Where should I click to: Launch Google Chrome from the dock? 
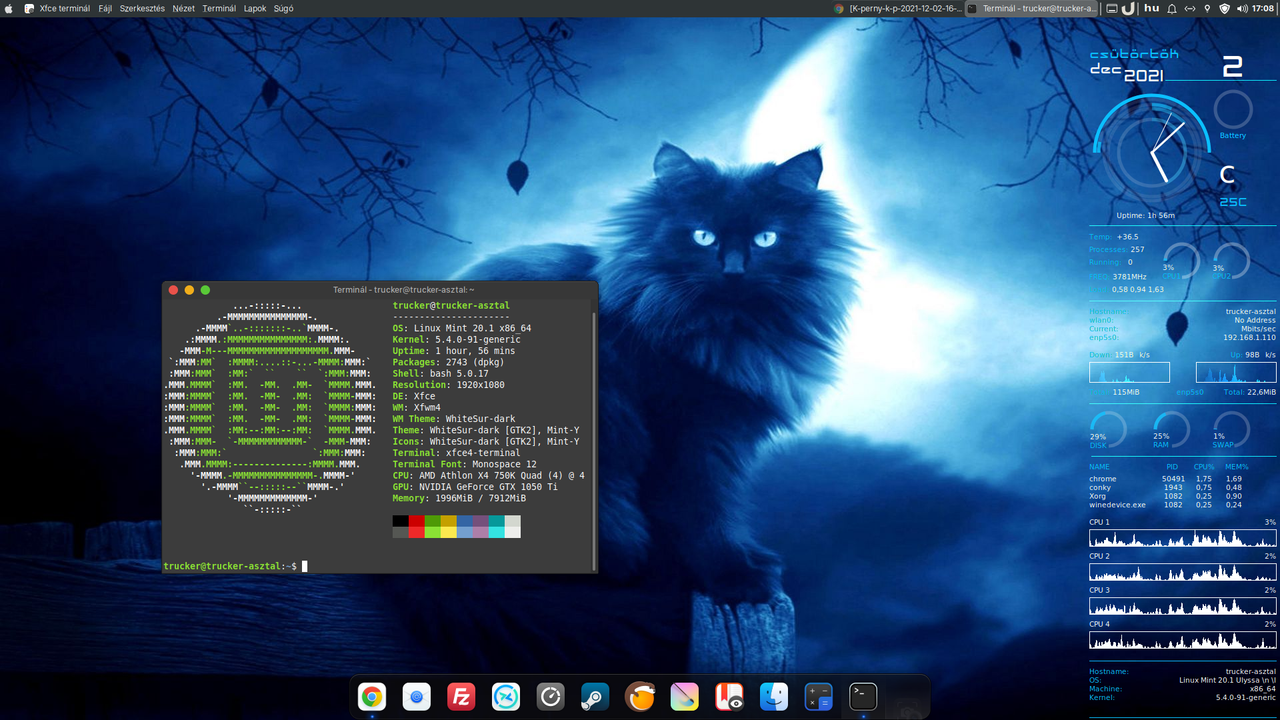[372, 697]
